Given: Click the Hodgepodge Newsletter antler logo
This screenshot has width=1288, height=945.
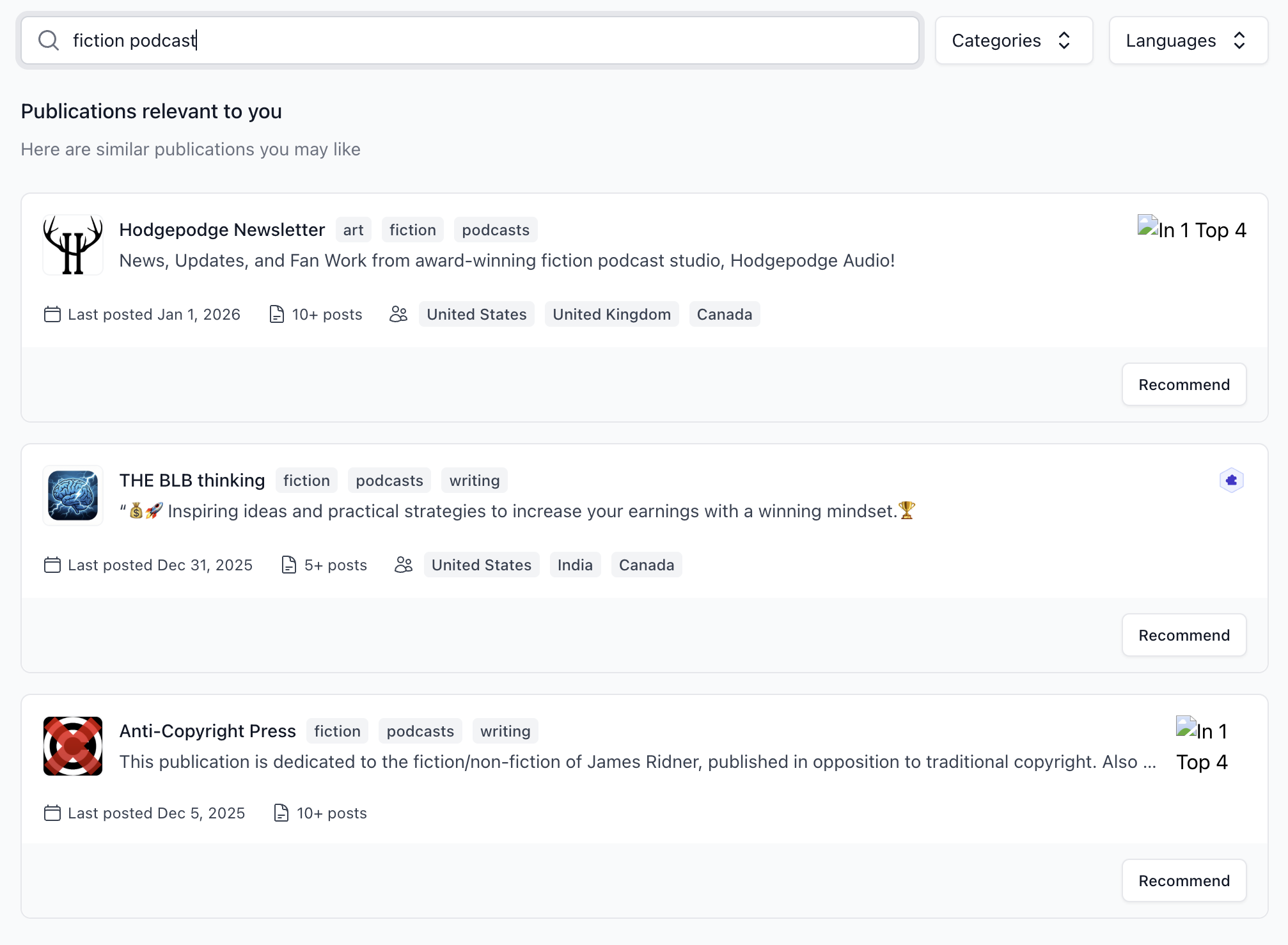Looking at the screenshot, I should [x=73, y=245].
